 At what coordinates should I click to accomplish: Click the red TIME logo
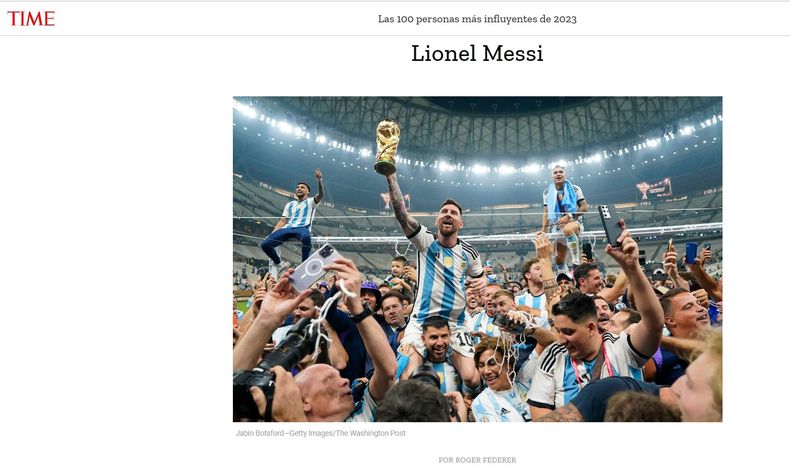pos(31,19)
